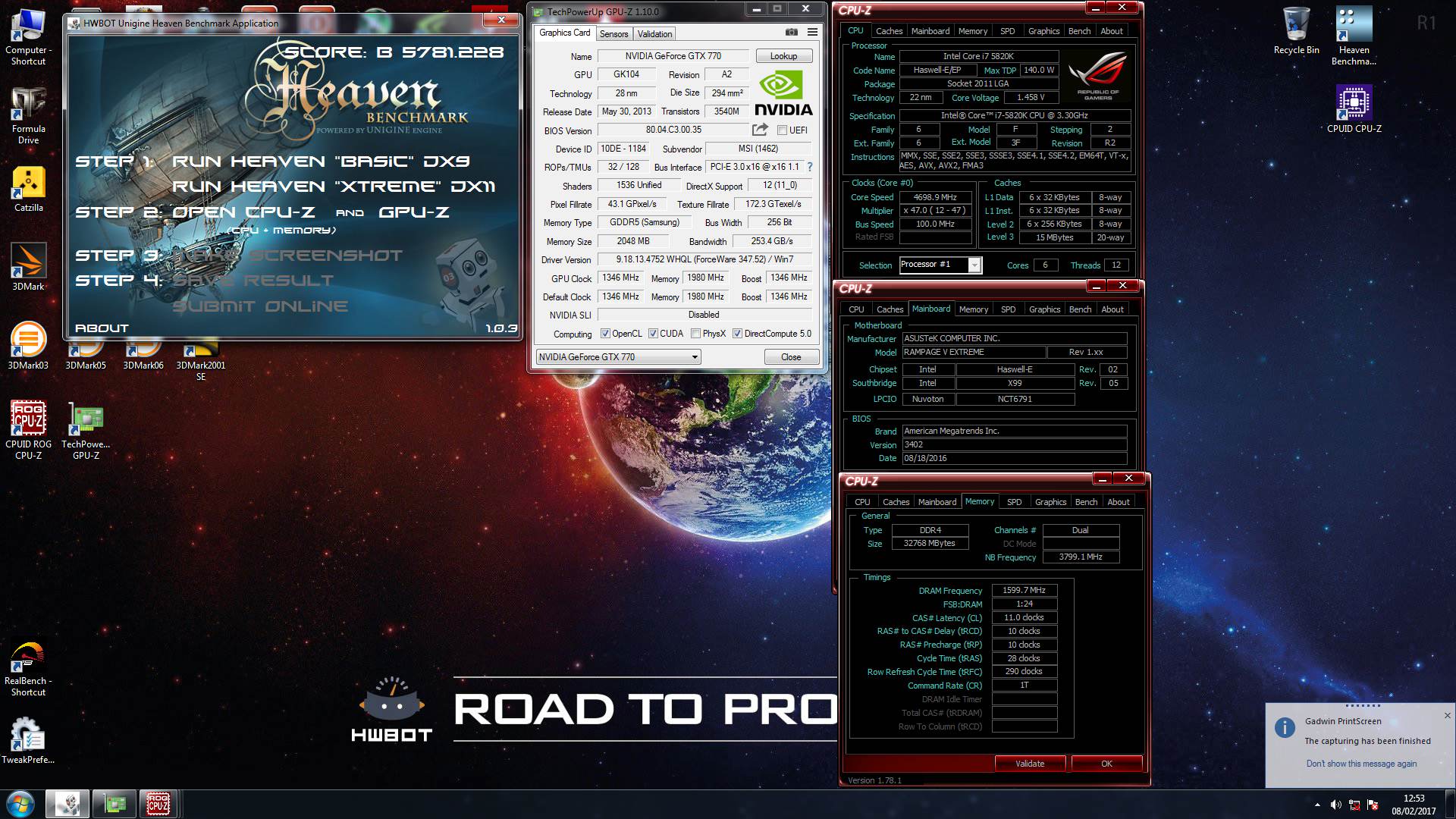
Task: Open Bench tab in middle CPU-Z window
Action: tap(1080, 309)
